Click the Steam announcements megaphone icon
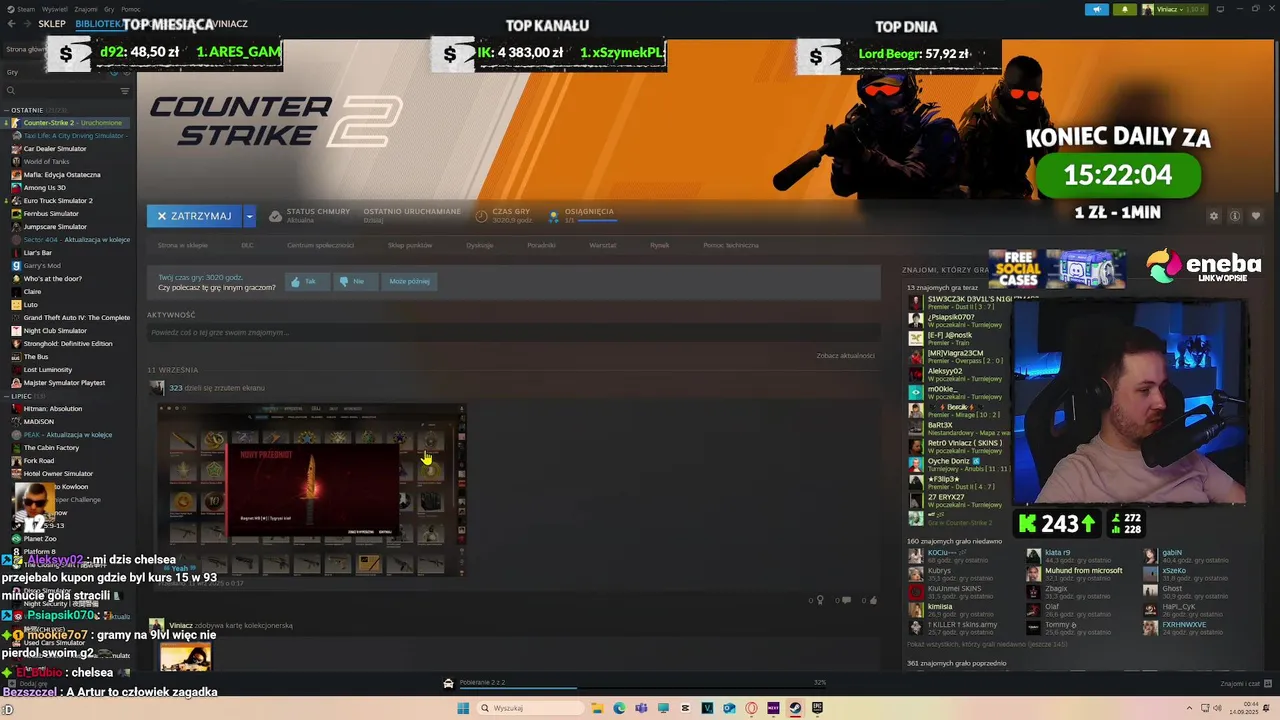The width and height of the screenshot is (1280, 720). pos(1097,10)
